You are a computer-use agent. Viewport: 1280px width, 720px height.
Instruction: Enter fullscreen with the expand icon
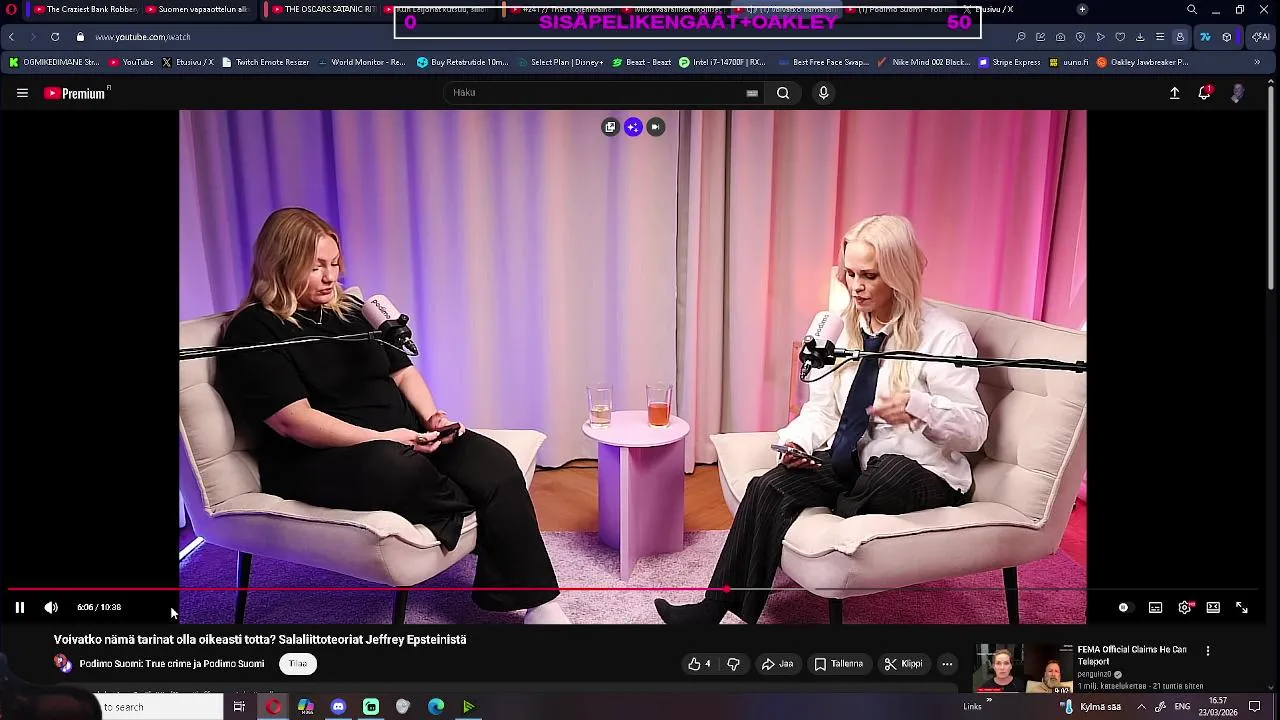coord(1242,607)
